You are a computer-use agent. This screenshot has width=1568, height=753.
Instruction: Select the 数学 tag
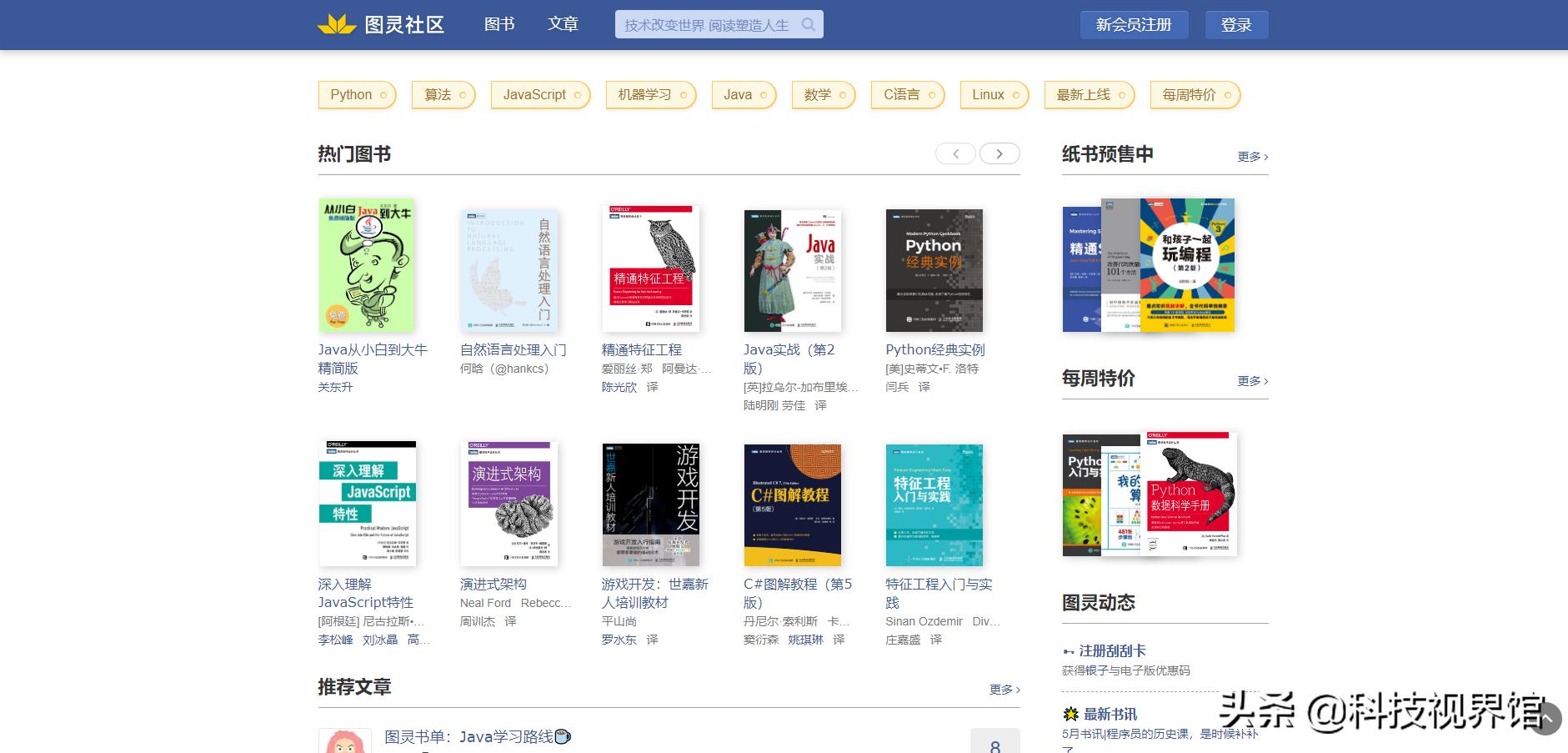(824, 95)
